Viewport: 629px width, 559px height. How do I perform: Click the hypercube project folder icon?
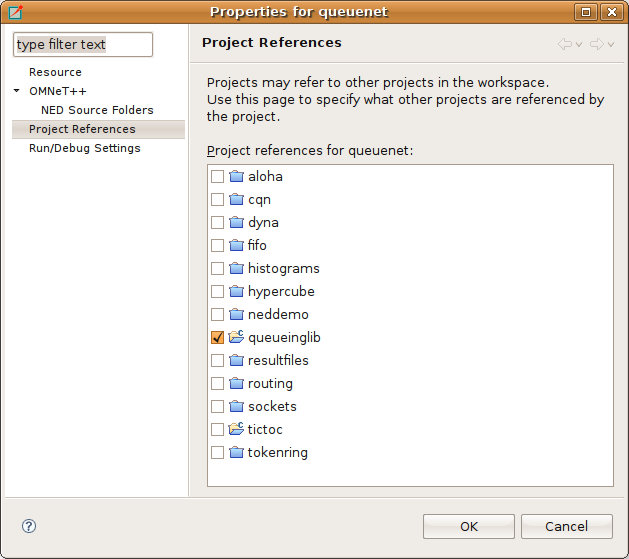click(236, 291)
